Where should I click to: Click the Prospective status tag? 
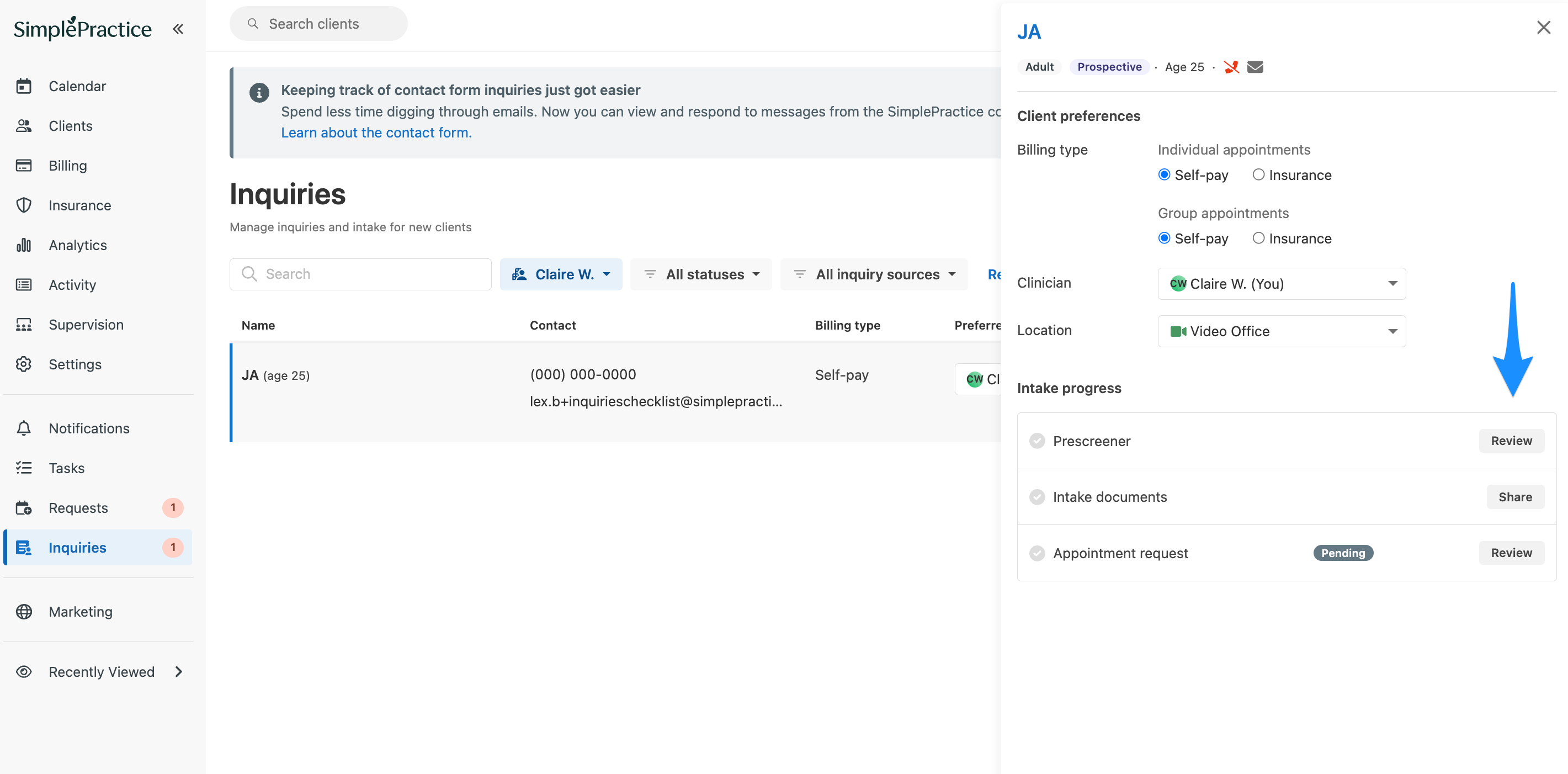click(1109, 66)
